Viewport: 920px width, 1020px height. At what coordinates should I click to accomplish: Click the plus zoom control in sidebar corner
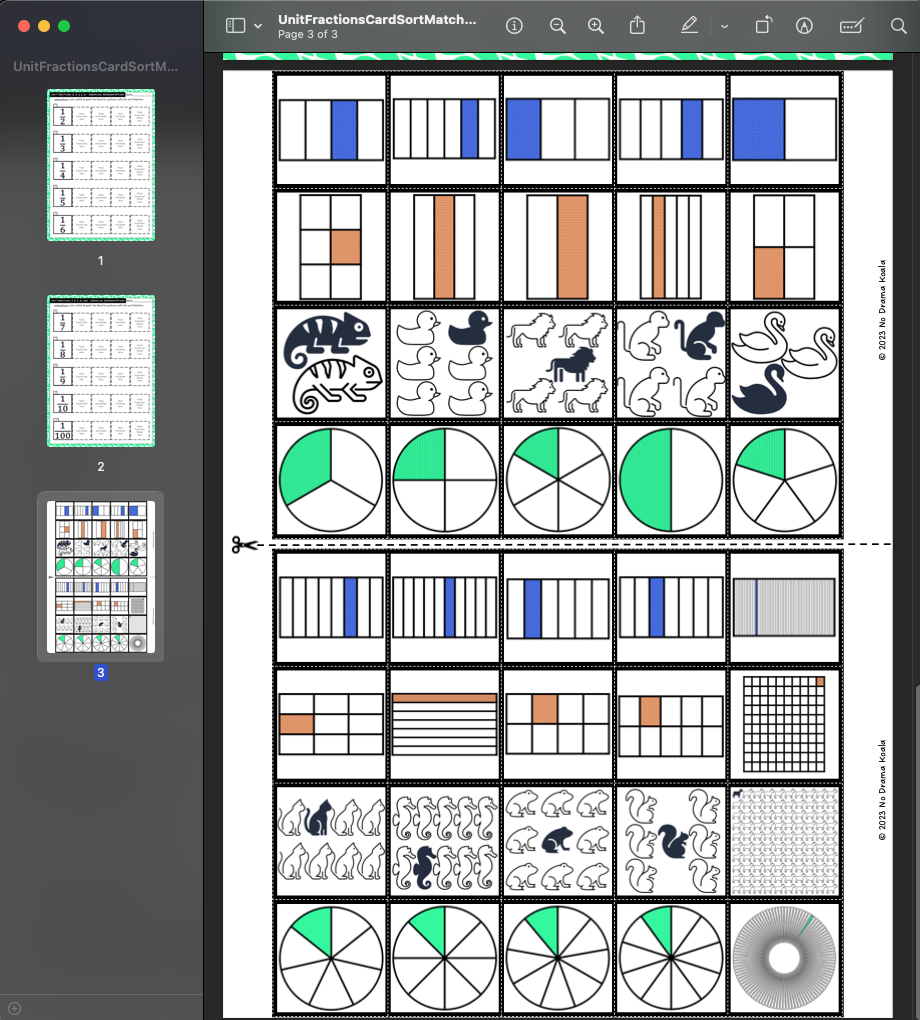[x=15, y=1007]
